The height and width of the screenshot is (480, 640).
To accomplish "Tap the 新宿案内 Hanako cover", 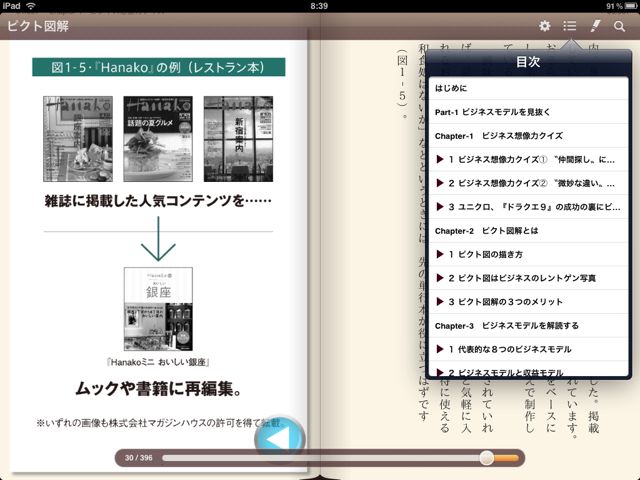I will 238,139.
